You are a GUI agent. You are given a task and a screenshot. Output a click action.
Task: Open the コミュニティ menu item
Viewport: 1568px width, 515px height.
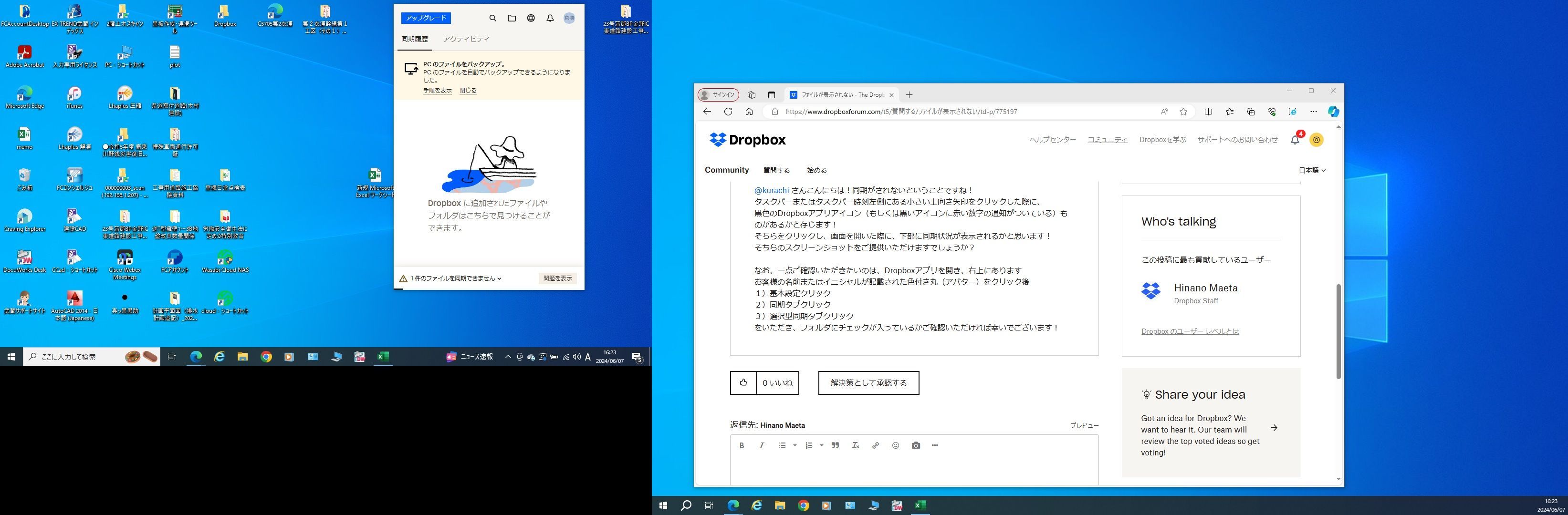click(1107, 140)
